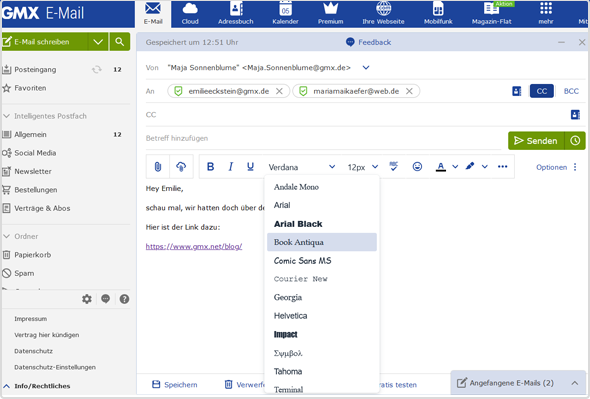Select Comic Sans MS font
The height and width of the screenshot is (399, 590).
coord(322,260)
